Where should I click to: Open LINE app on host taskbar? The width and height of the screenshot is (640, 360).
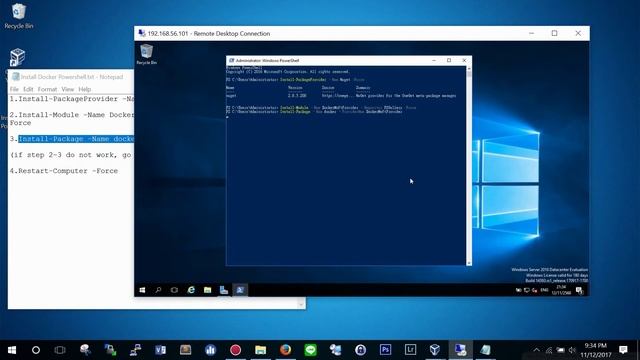tap(311, 350)
